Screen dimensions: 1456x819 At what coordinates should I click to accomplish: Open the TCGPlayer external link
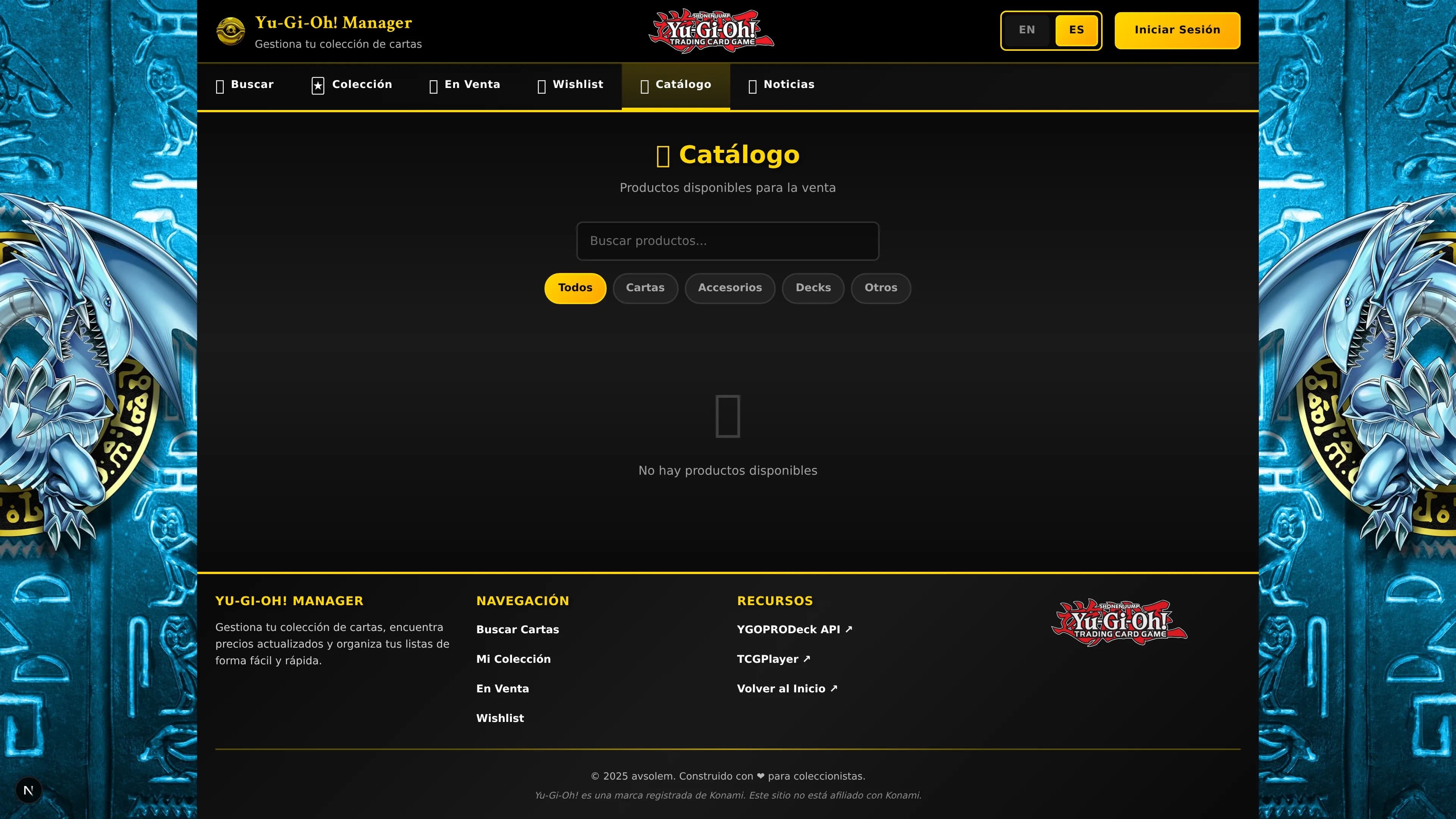[x=773, y=659]
